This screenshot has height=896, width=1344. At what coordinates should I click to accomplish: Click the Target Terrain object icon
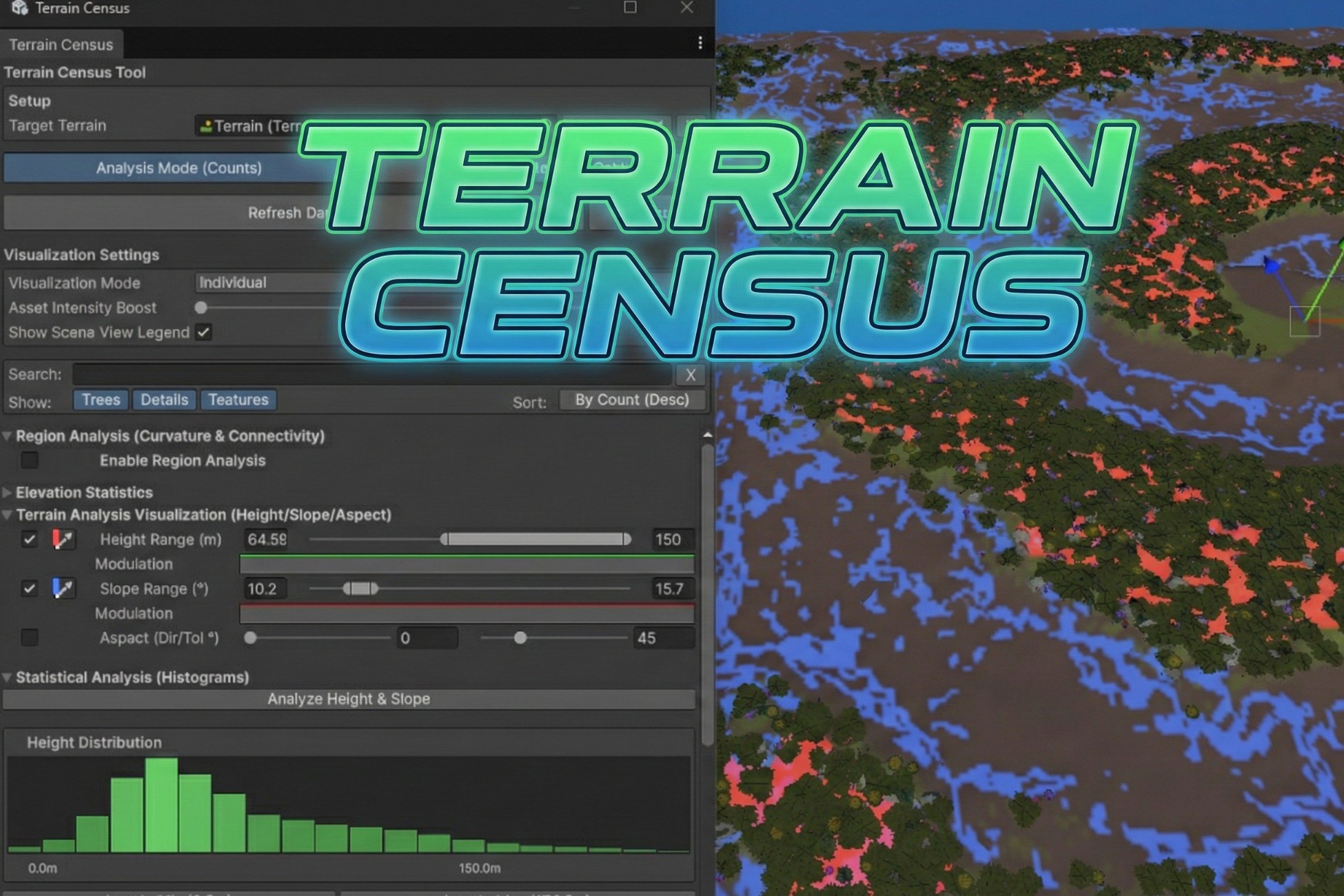coord(205,126)
